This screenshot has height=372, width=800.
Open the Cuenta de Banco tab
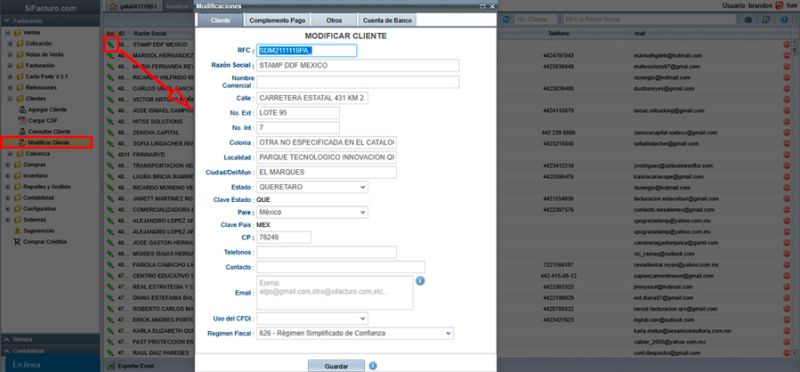387,20
